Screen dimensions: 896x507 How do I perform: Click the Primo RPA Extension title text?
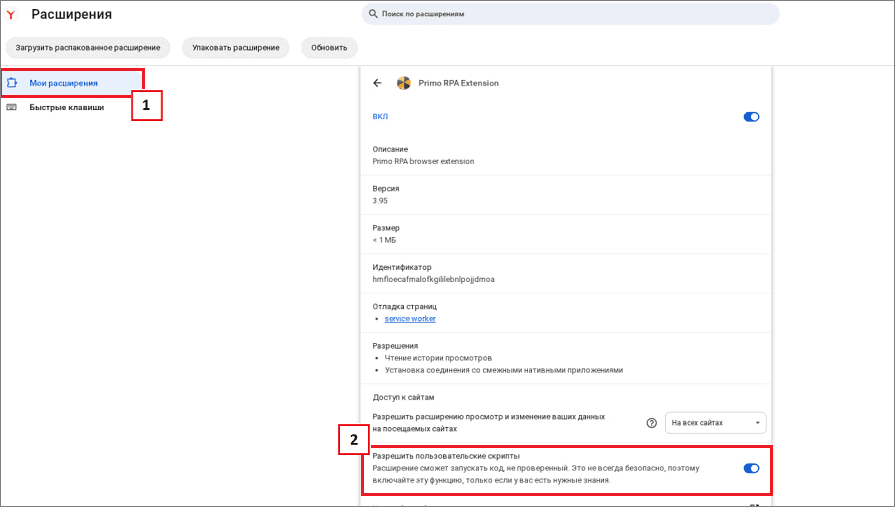coord(458,83)
